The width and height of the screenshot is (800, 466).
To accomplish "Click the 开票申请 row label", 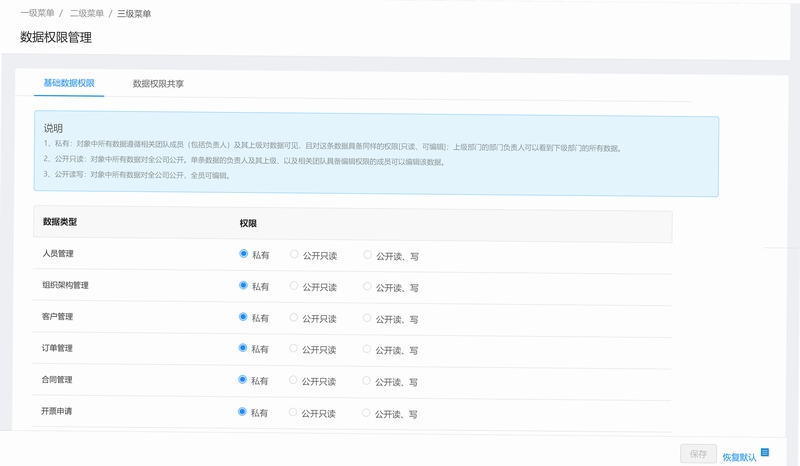I will click(57, 411).
